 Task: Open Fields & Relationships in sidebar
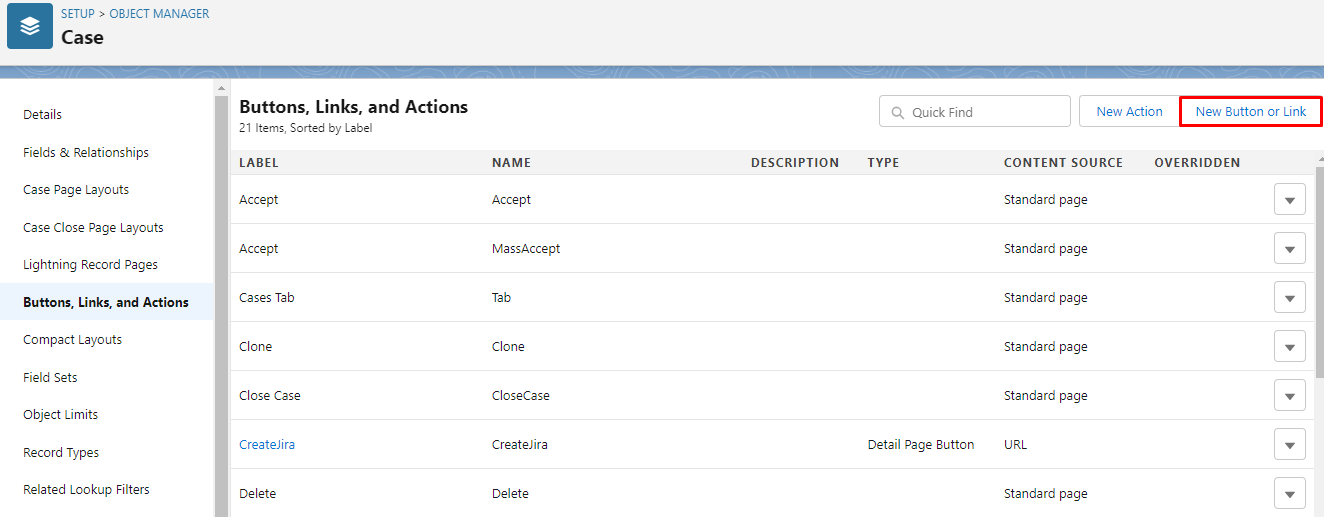point(86,153)
